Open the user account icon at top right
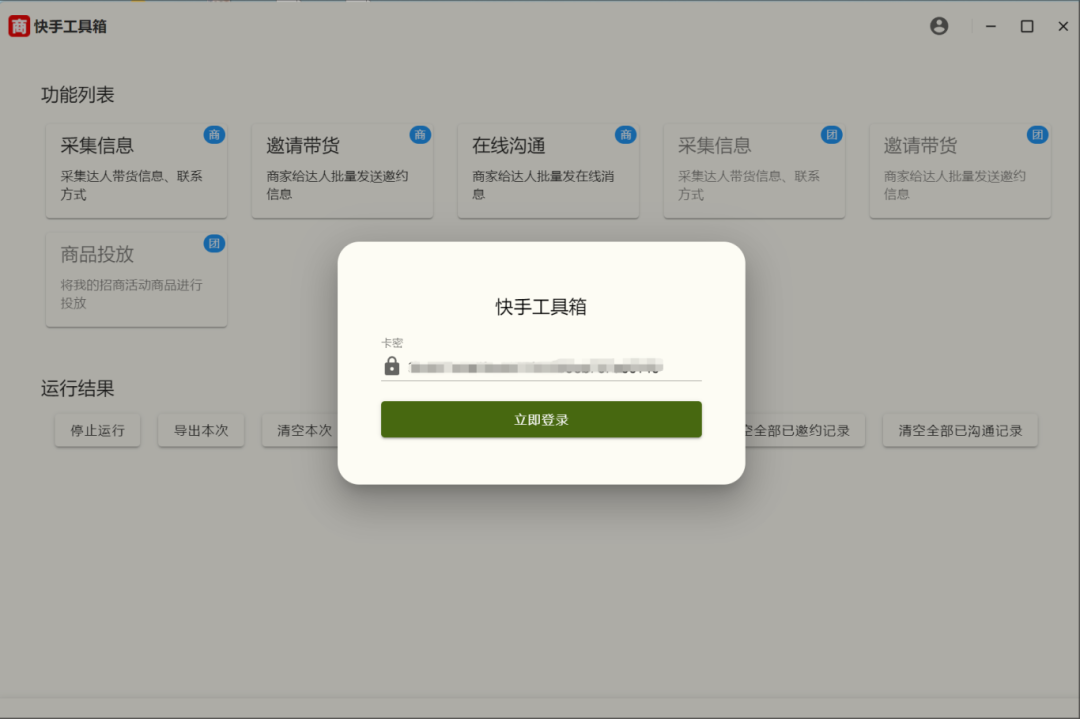 pyautogui.click(x=938, y=26)
